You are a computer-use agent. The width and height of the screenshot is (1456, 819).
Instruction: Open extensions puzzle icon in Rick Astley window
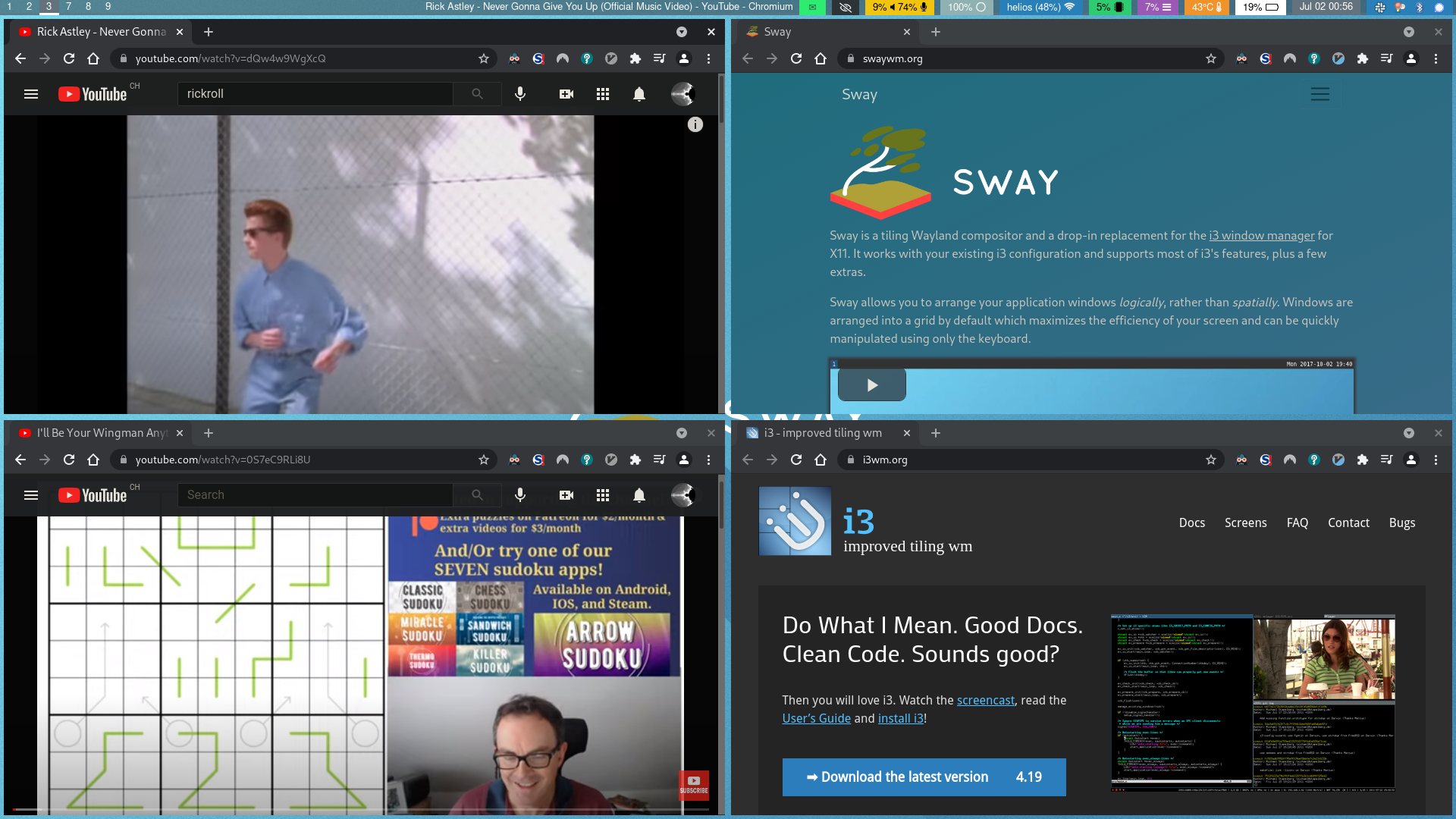[635, 58]
